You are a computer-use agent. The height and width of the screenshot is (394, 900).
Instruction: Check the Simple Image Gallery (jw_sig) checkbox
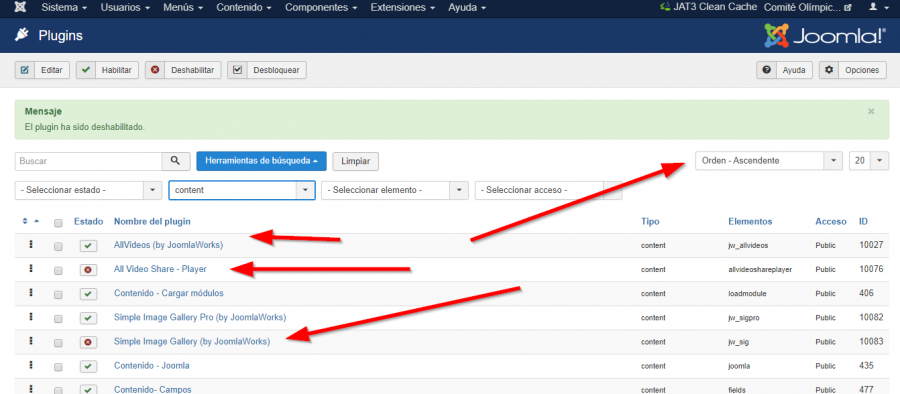pos(58,343)
